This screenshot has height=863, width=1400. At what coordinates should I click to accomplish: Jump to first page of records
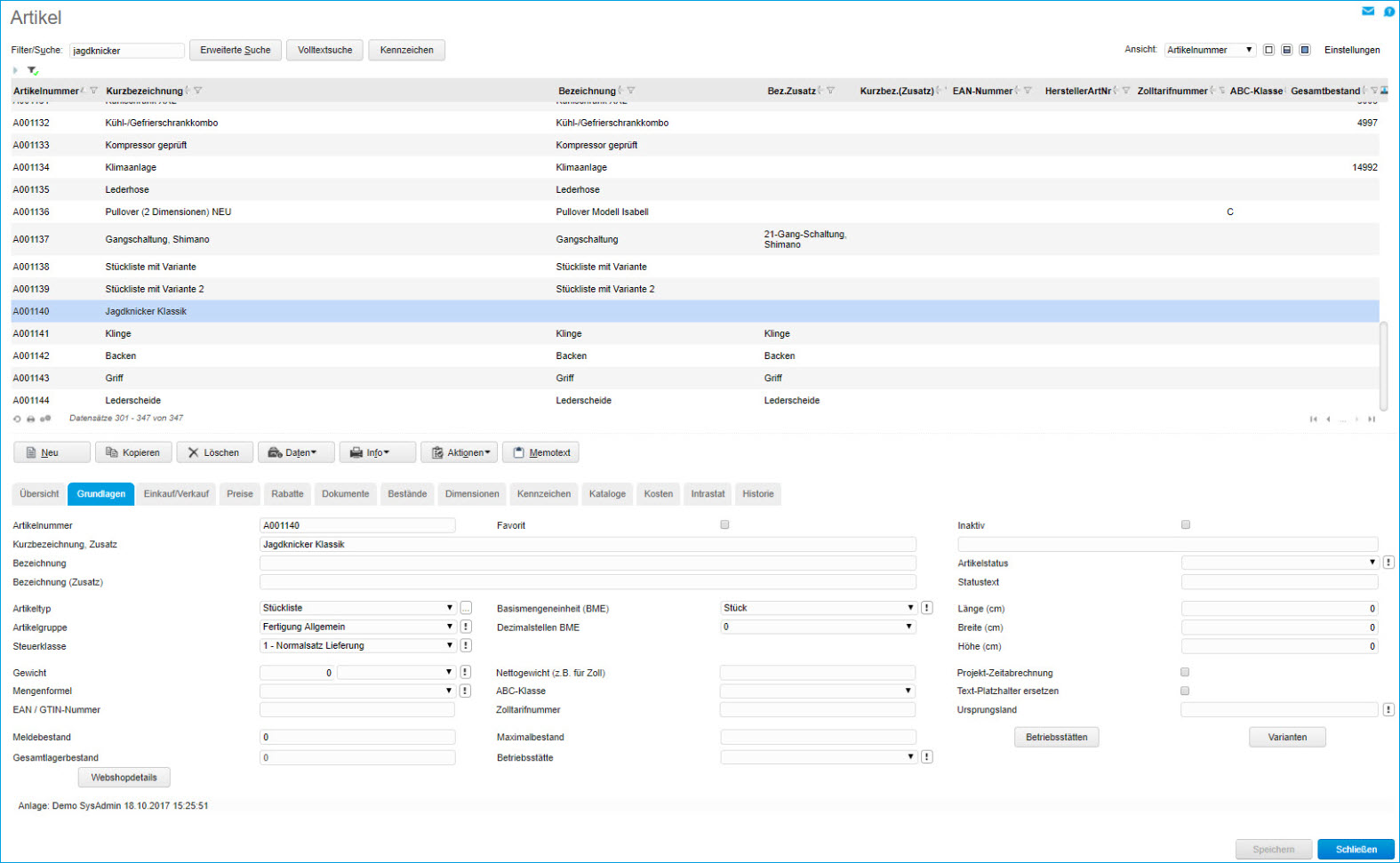(1313, 420)
